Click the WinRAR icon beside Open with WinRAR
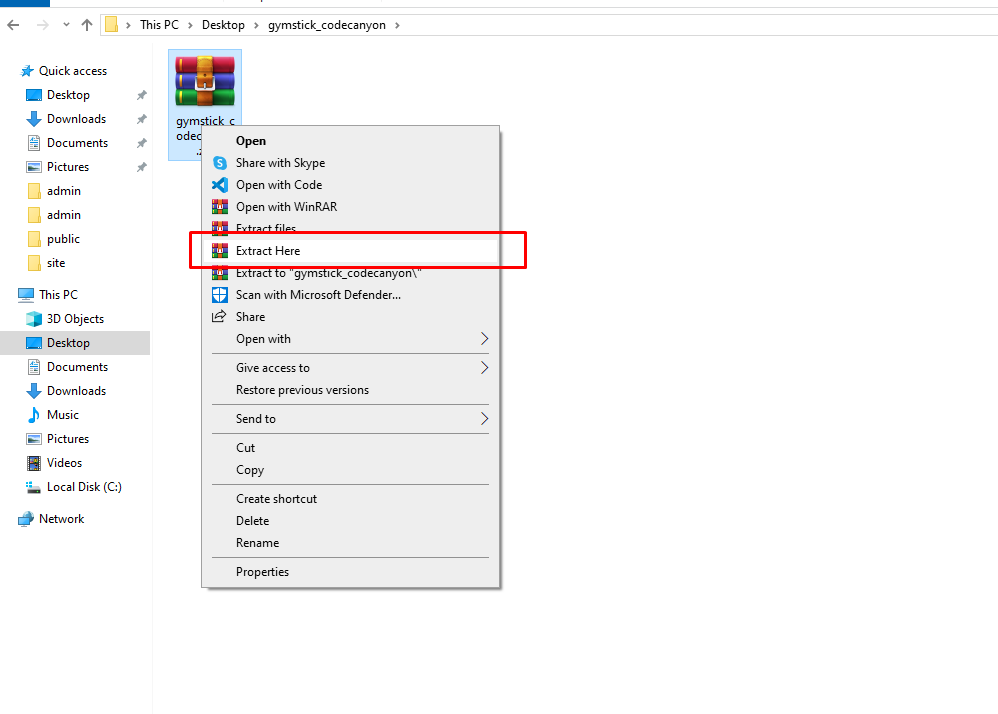Image resolution: width=998 pixels, height=714 pixels. pyautogui.click(x=219, y=207)
